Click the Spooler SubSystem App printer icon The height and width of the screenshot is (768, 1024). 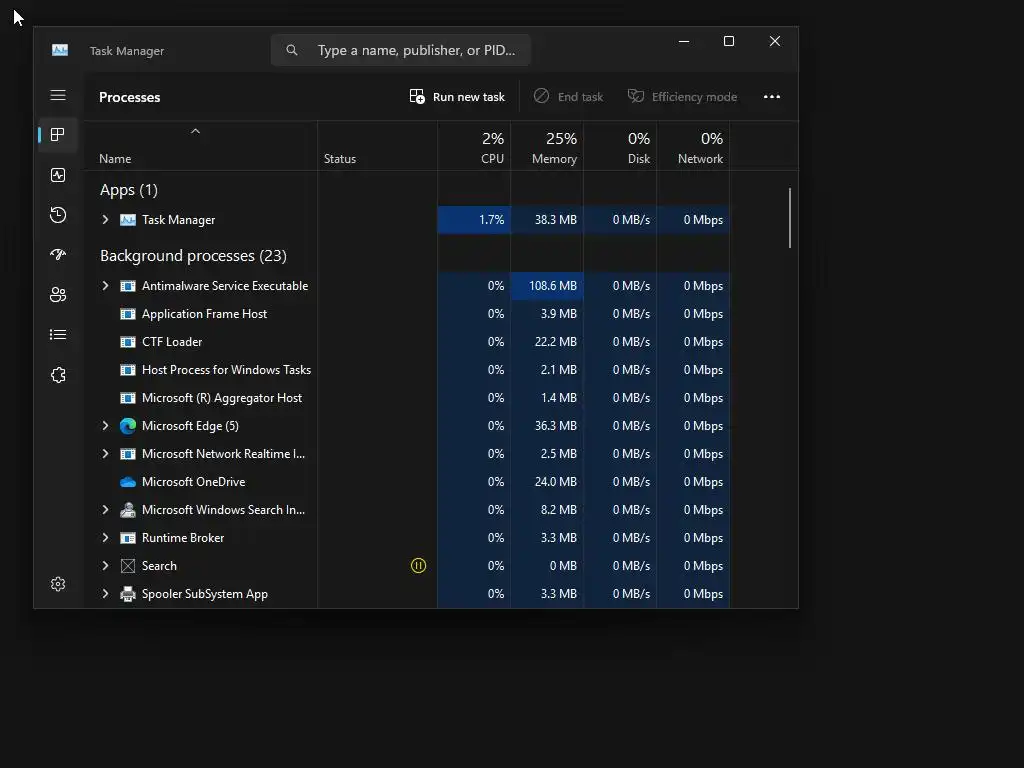[128, 594]
